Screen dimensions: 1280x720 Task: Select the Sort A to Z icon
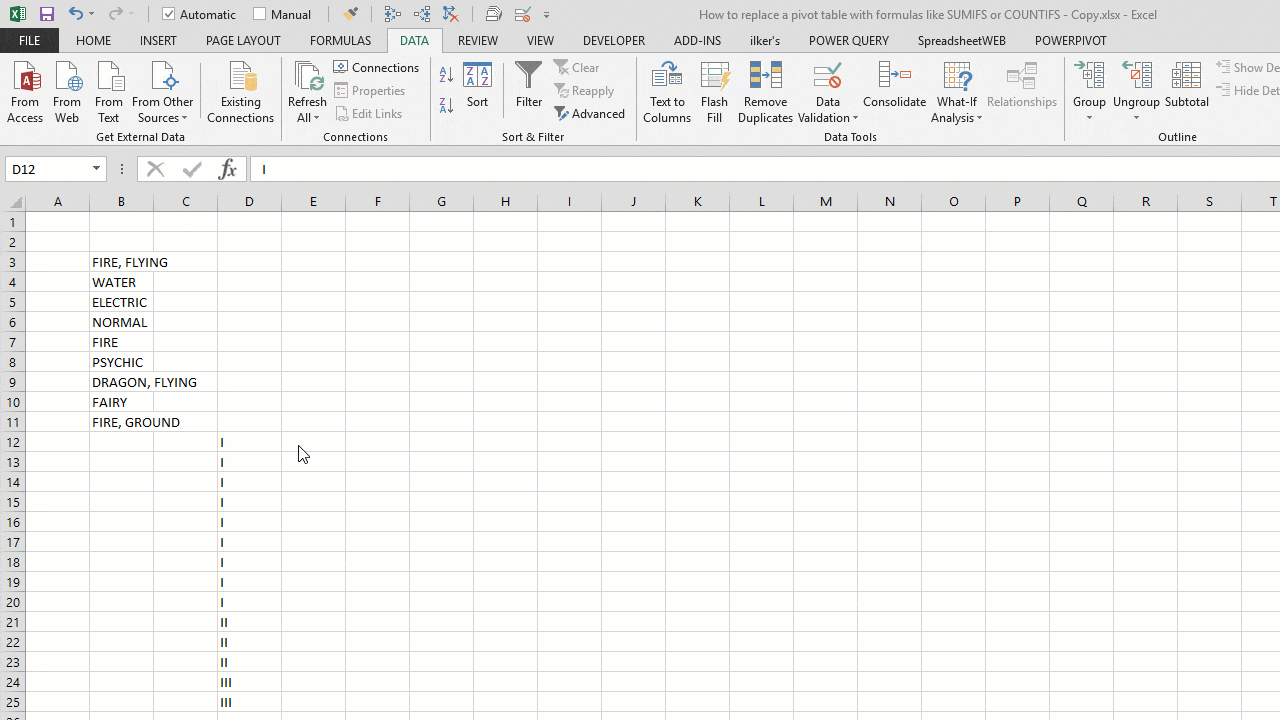click(x=445, y=75)
